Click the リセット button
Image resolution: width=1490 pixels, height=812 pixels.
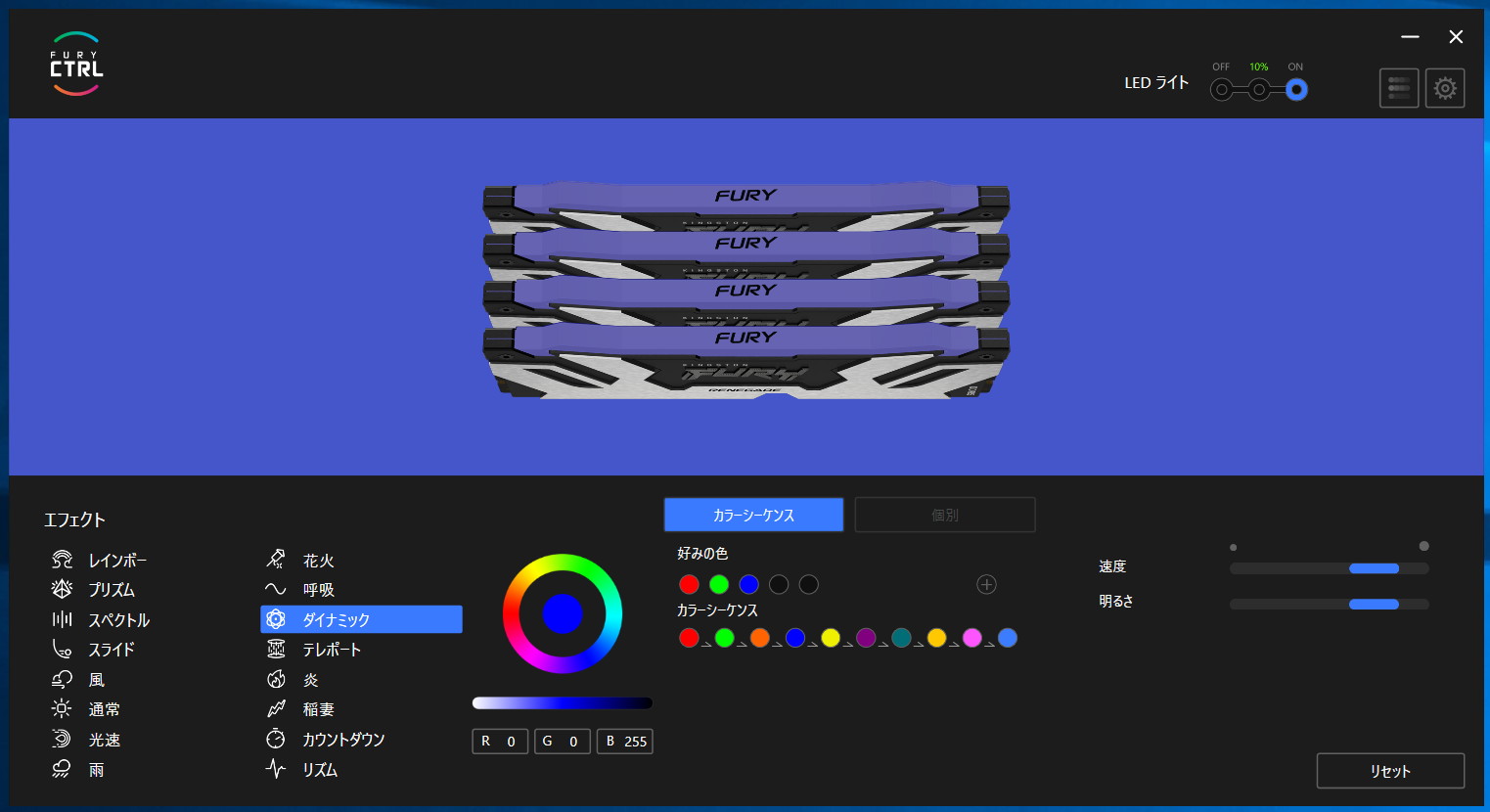coord(1390,771)
